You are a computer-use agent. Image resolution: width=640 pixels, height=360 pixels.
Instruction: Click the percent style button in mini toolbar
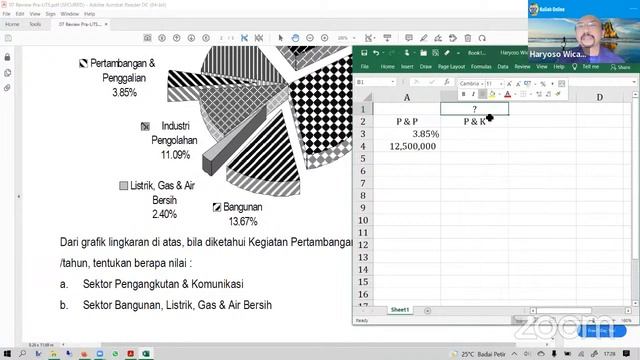point(543,84)
